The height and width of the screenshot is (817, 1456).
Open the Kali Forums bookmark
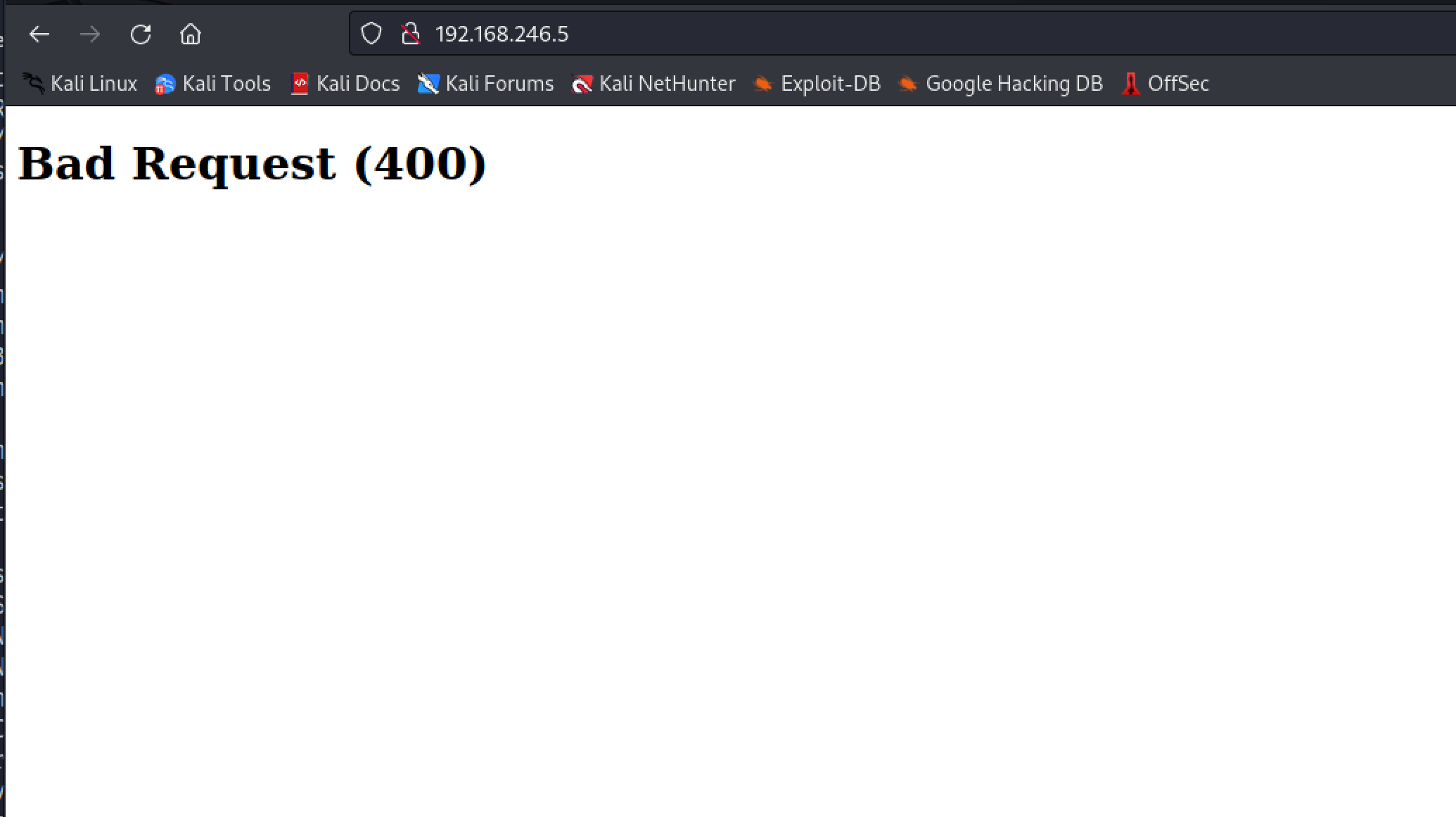pyautogui.click(x=486, y=84)
